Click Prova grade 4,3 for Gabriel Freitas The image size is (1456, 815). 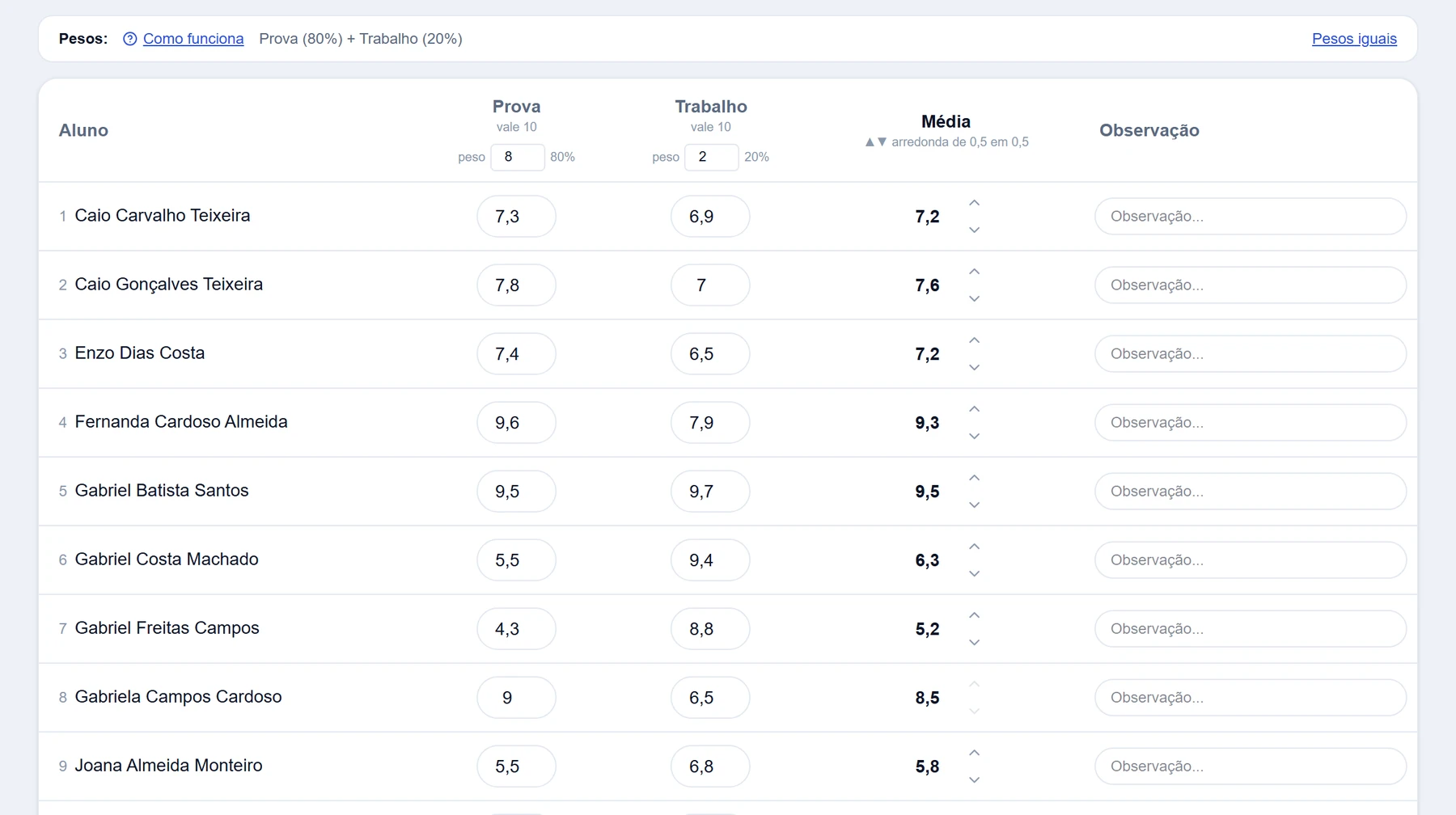pyautogui.click(x=516, y=629)
